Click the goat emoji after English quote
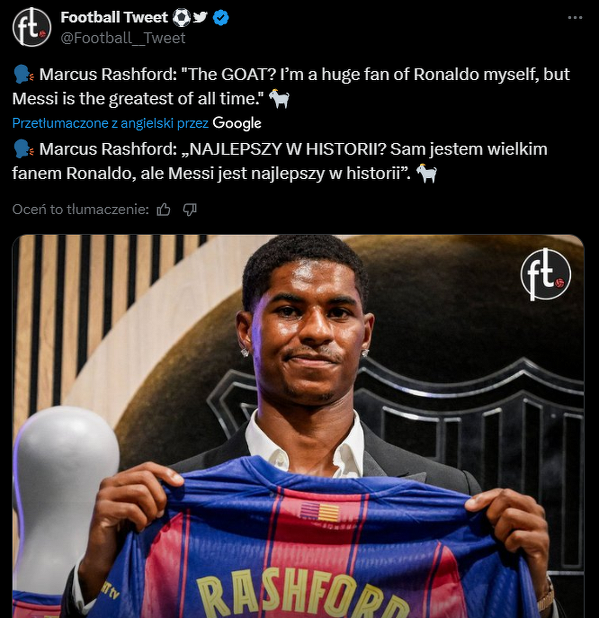The image size is (599, 618). tap(279, 98)
